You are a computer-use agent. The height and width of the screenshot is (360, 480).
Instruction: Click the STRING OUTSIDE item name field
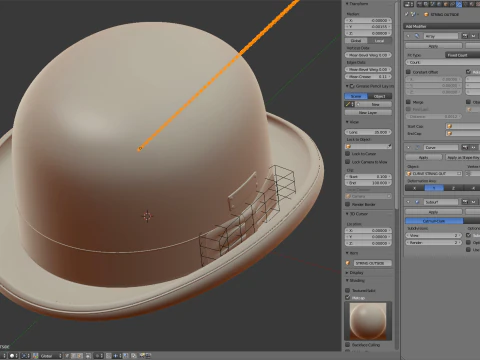tap(372, 263)
